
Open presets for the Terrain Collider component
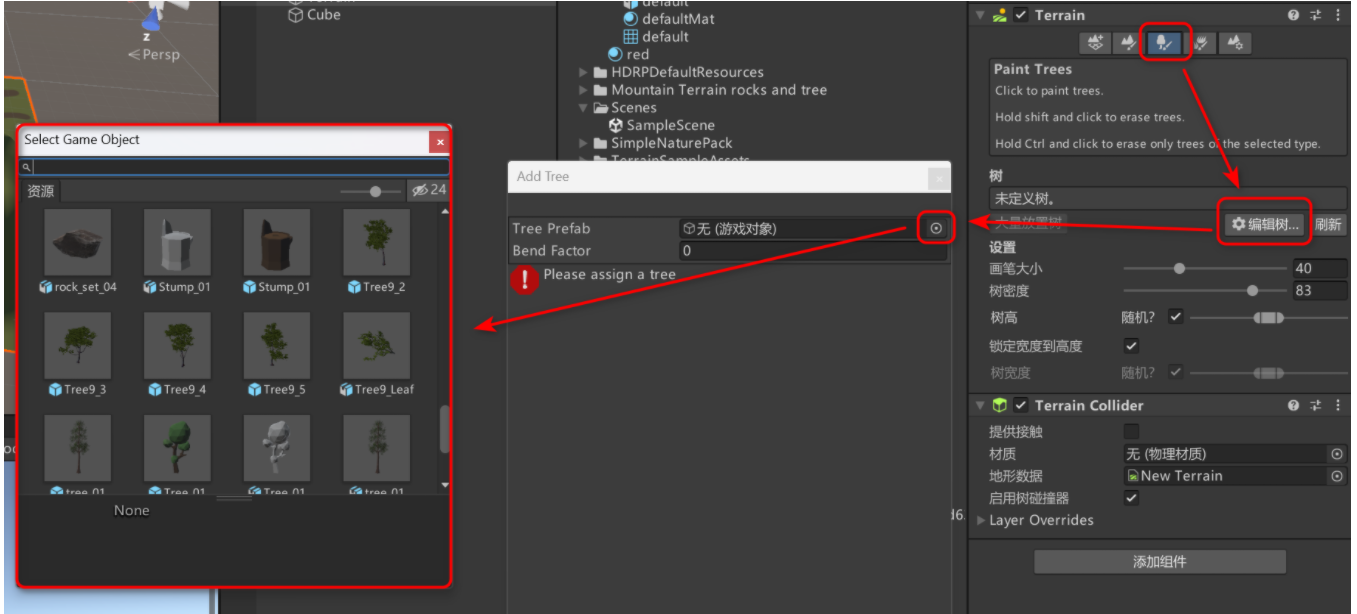click(x=1315, y=405)
